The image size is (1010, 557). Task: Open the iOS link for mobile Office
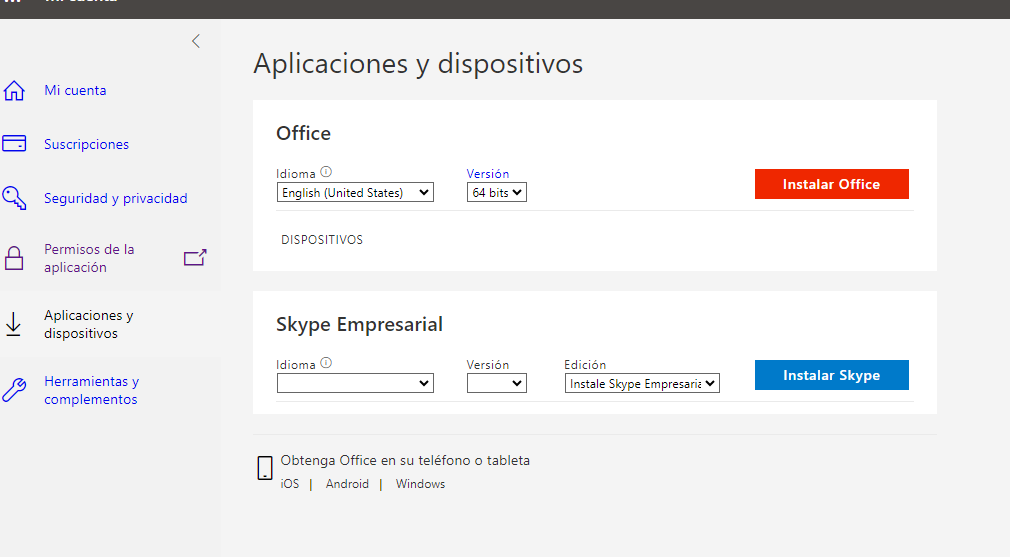[x=289, y=484]
